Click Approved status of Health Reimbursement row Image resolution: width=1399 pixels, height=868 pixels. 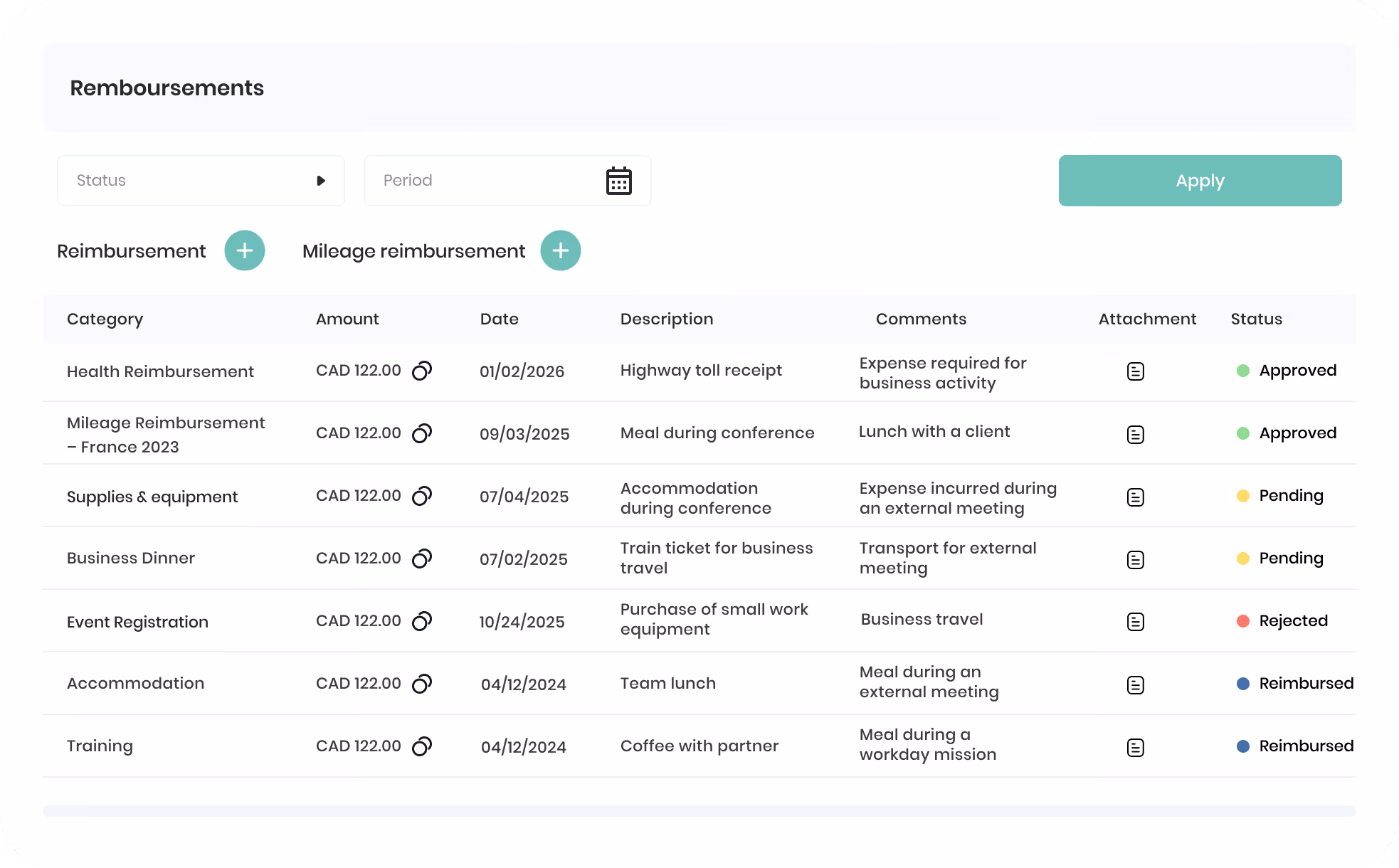[x=1287, y=371]
